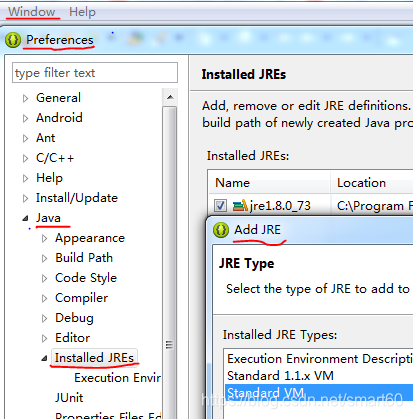This screenshot has height=419, width=413.
Task: Click the Name column header
Action: 269,183
